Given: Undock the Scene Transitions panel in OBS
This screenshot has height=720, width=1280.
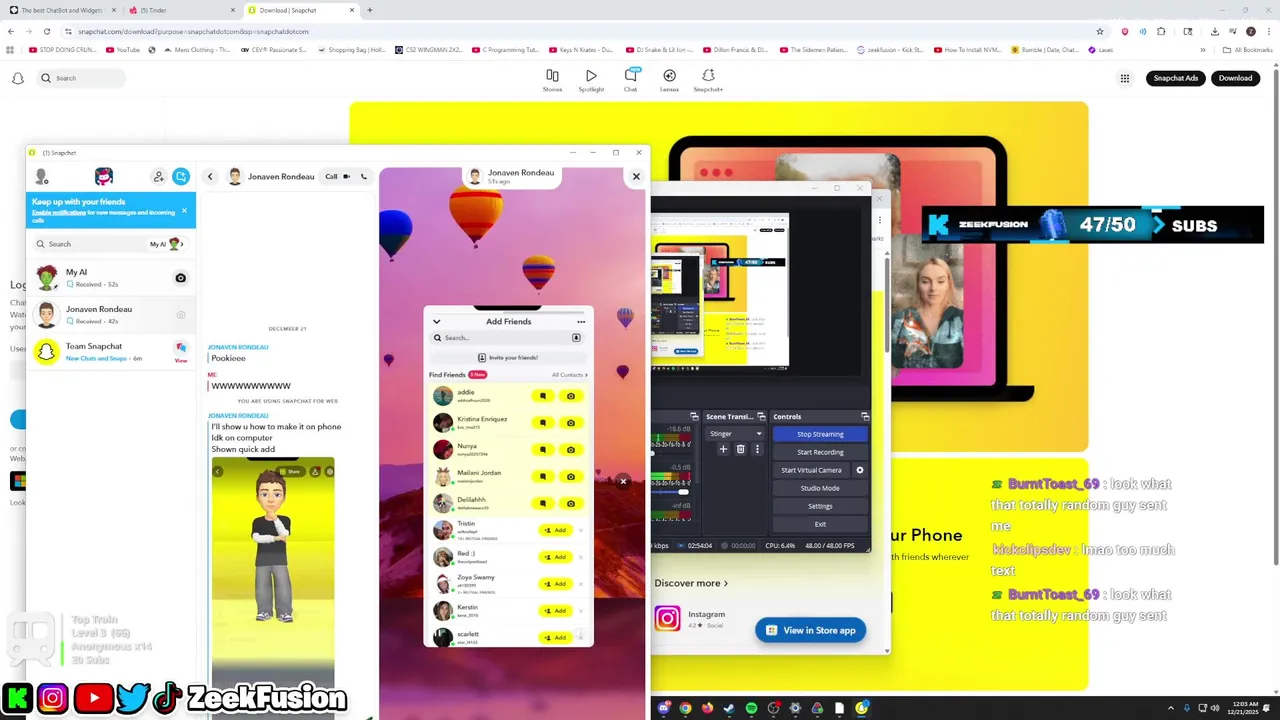Looking at the screenshot, I should [x=761, y=416].
